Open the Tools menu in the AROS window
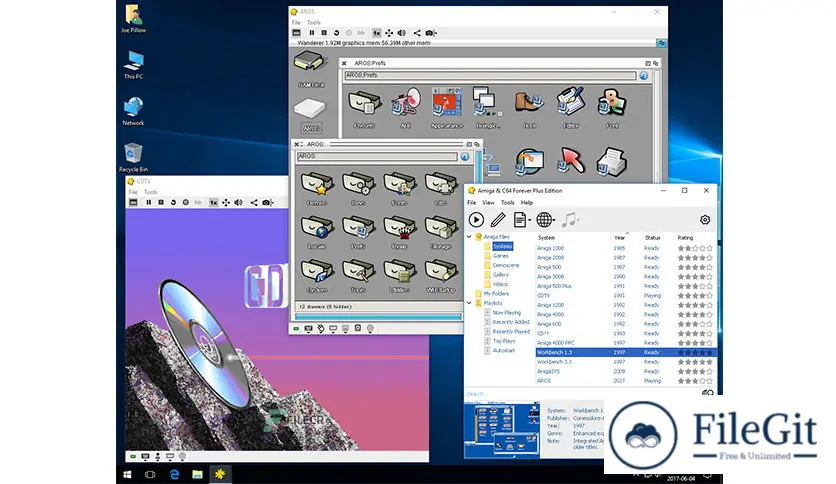Image resolution: width=836 pixels, height=484 pixels. (x=314, y=23)
